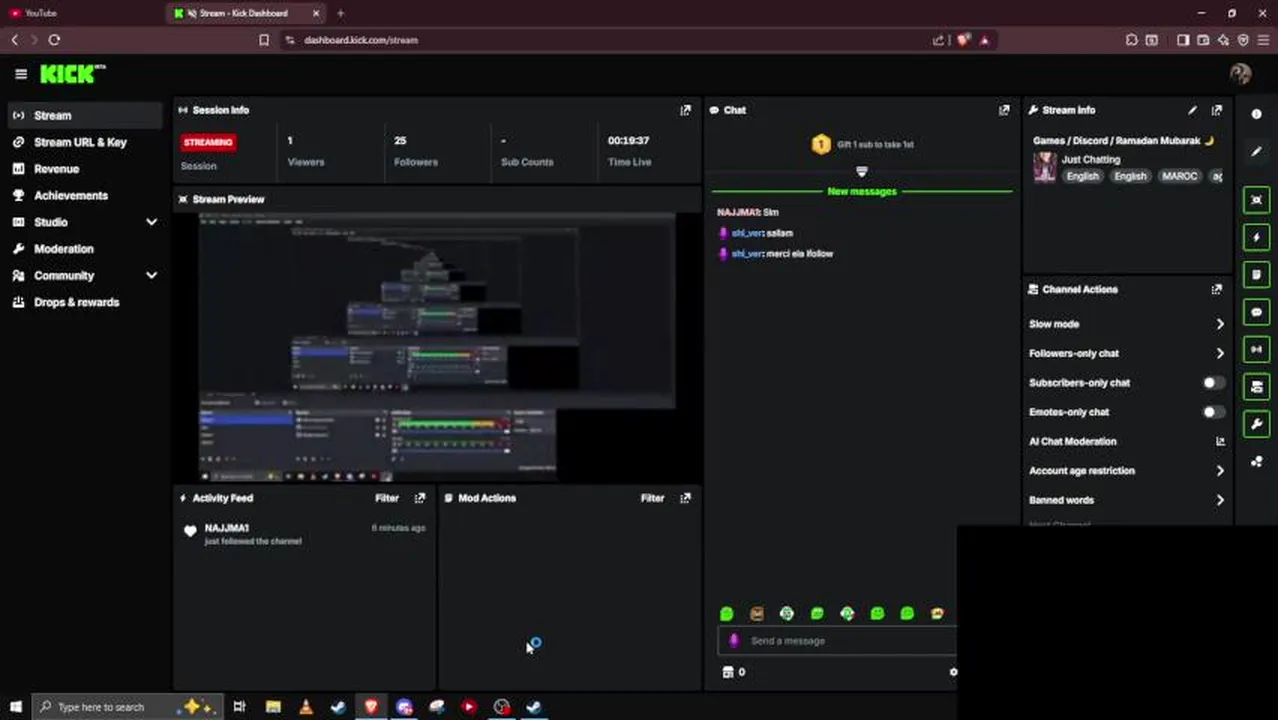Screen dimensions: 1278x720
Task: Click the stream preview video thumbnail
Action: [x=437, y=346]
